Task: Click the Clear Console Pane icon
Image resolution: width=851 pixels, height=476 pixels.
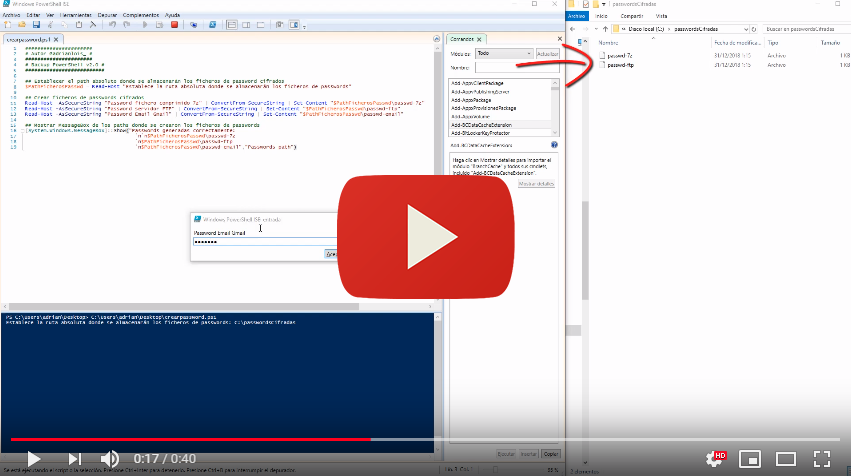Action: click(93, 25)
